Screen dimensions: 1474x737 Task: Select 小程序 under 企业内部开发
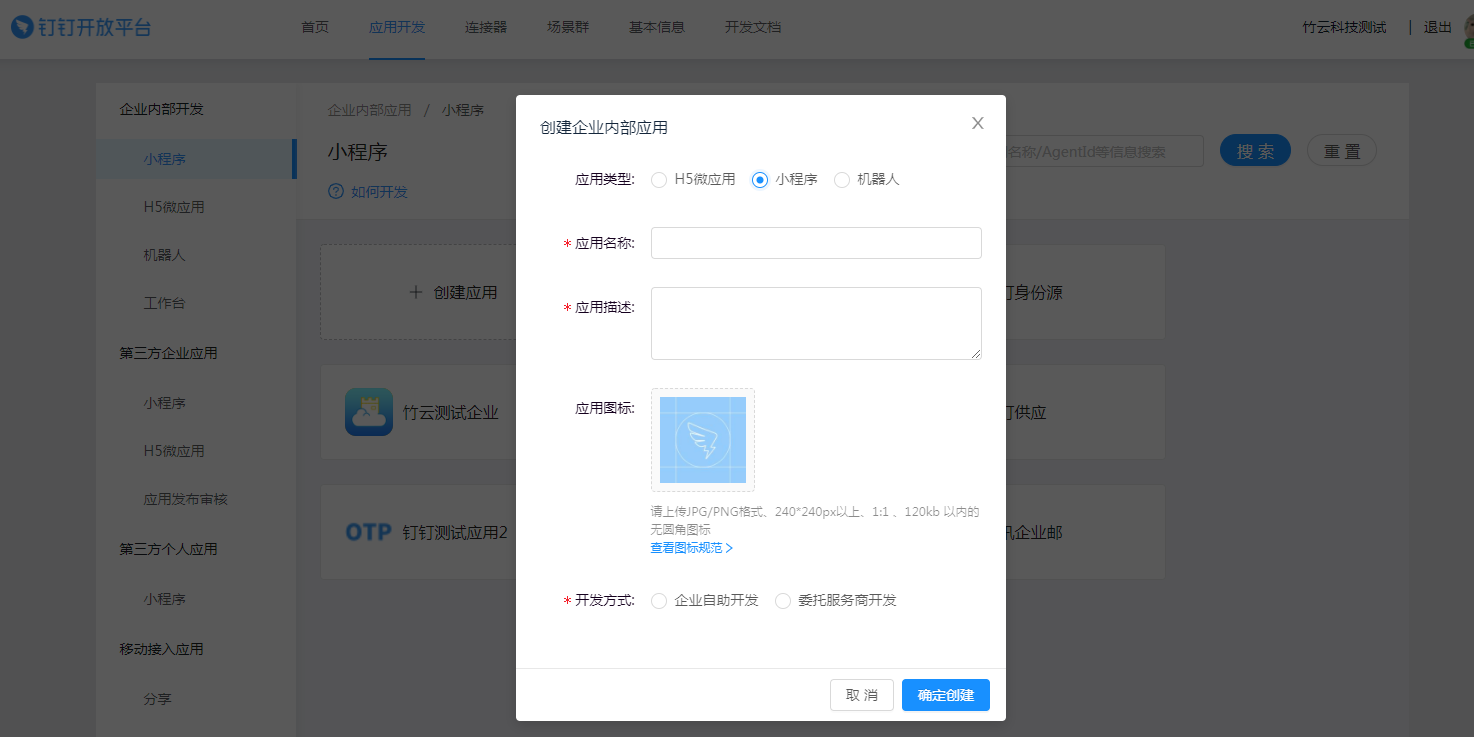196,159
